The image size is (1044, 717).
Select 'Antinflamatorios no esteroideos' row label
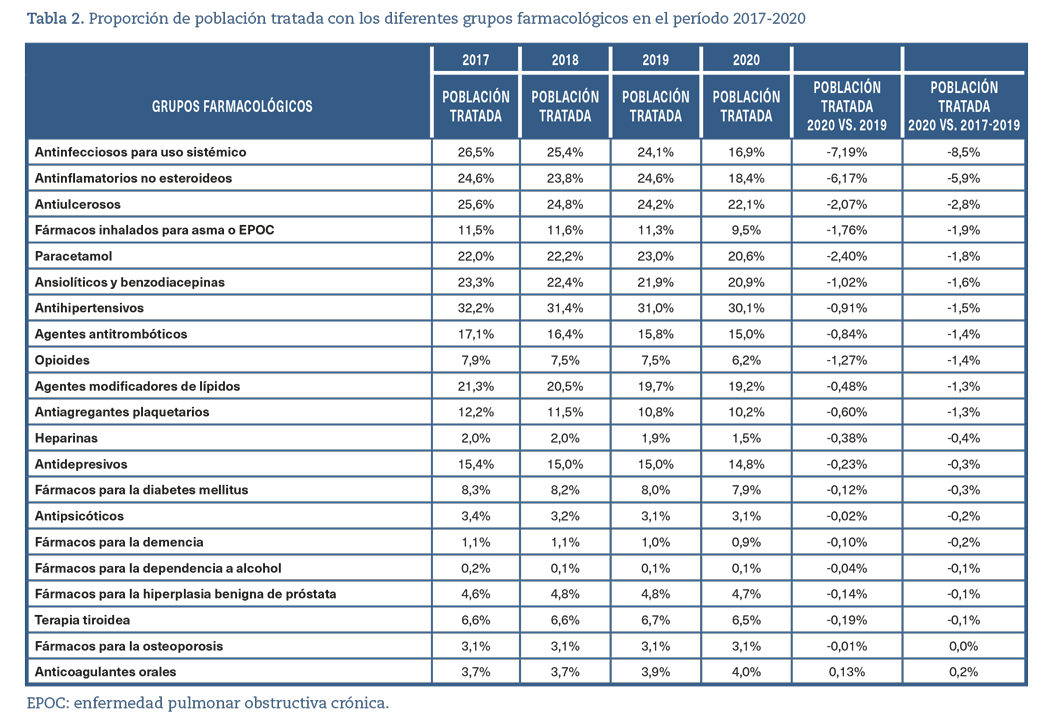point(133,178)
